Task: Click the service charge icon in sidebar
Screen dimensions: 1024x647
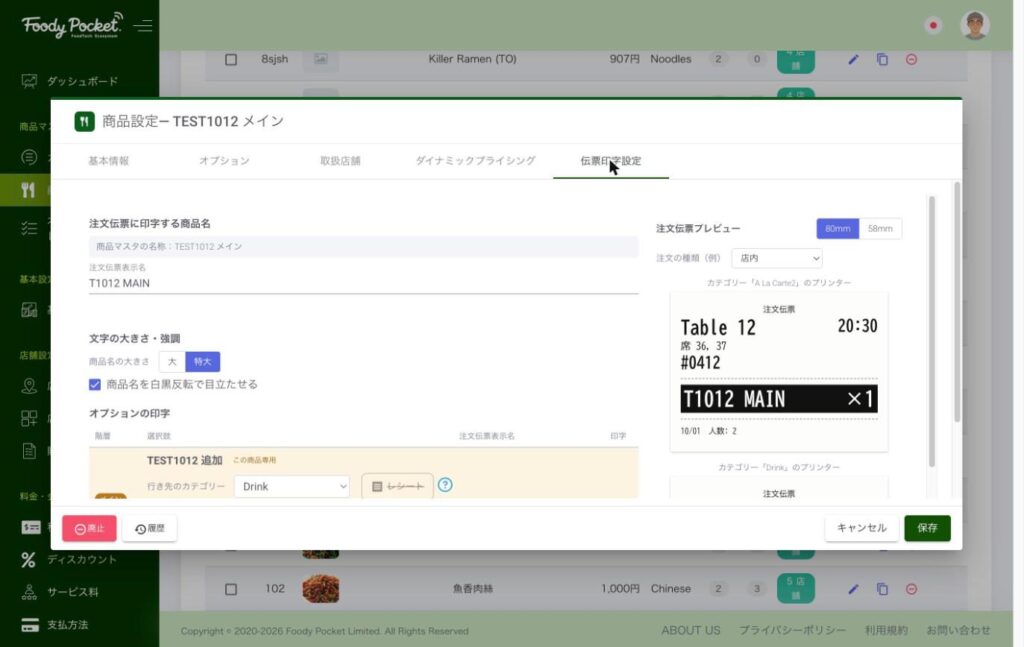Action: tap(29, 592)
